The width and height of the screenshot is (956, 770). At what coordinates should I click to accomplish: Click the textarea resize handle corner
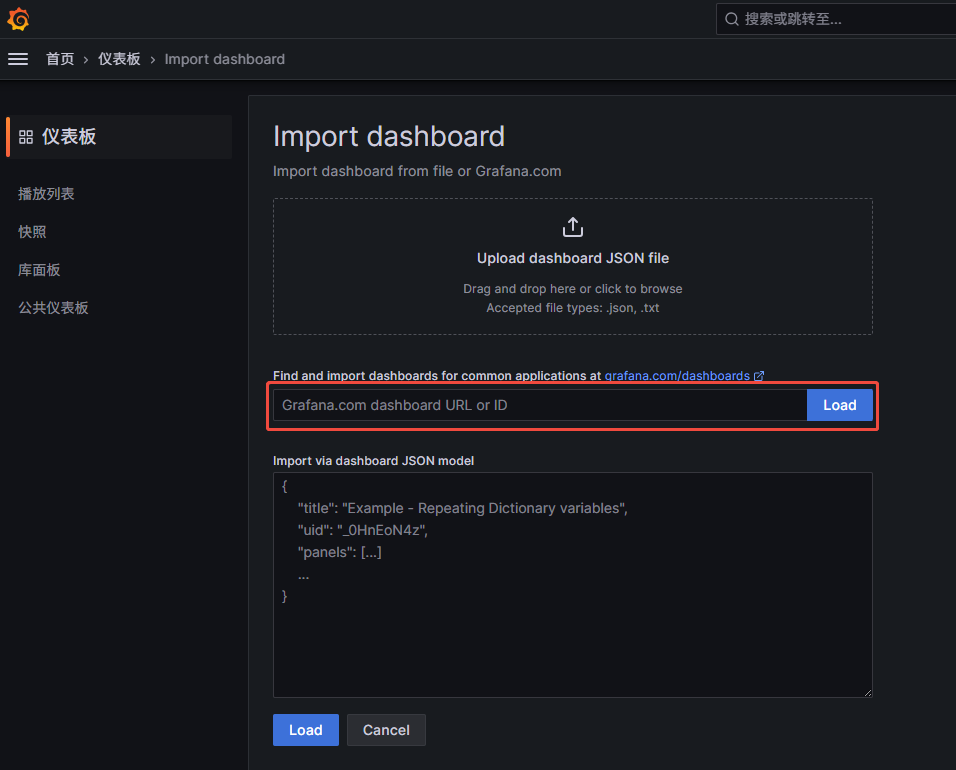click(866, 691)
